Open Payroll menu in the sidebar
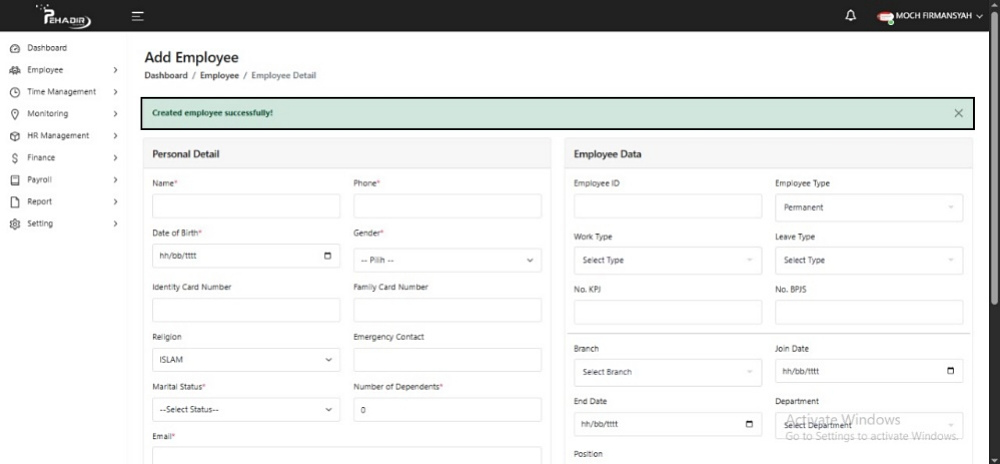 click(x=39, y=180)
